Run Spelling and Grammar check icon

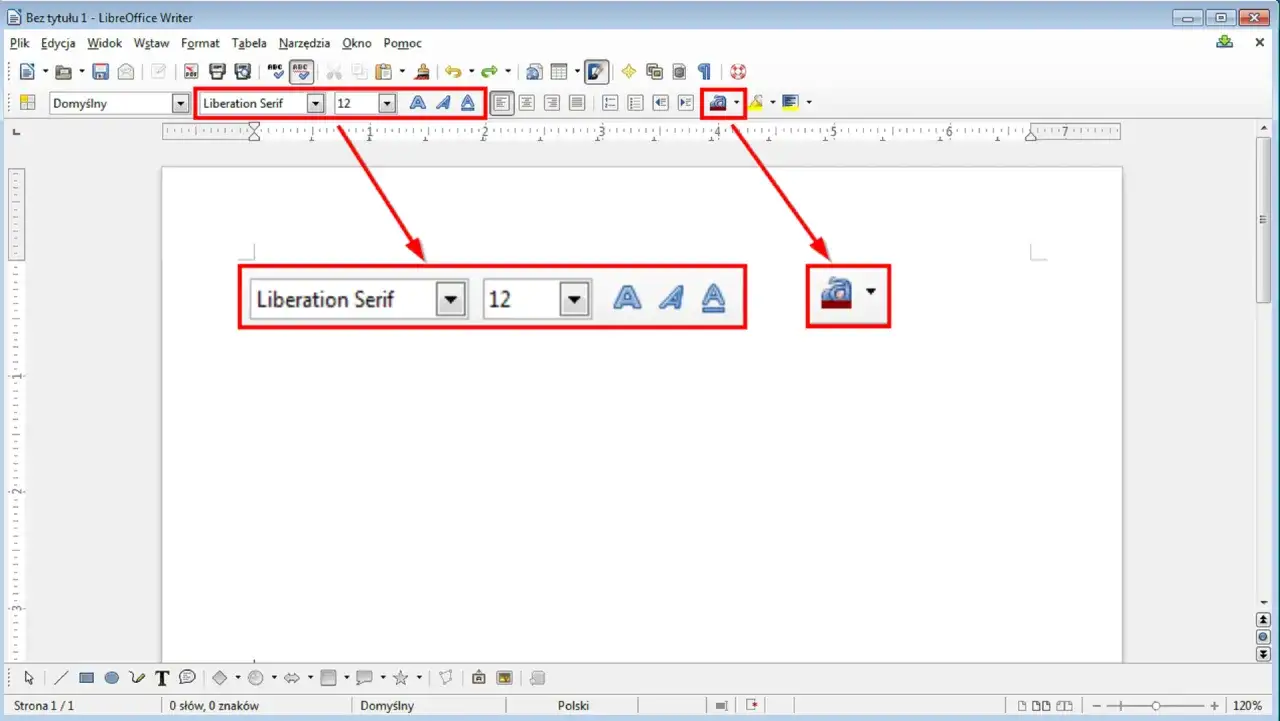tap(276, 71)
